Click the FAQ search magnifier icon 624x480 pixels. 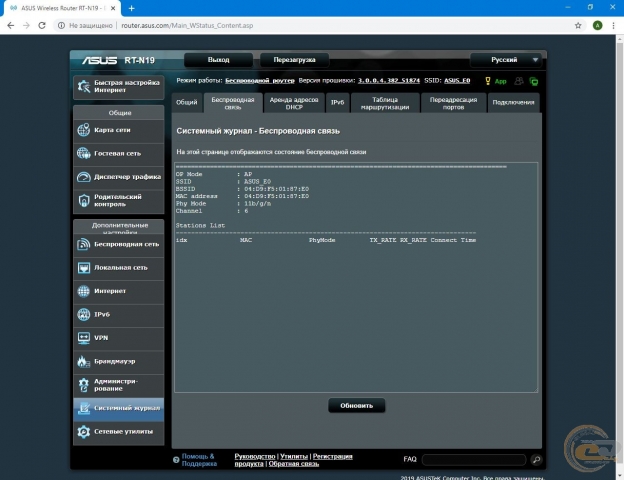(536, 460)
